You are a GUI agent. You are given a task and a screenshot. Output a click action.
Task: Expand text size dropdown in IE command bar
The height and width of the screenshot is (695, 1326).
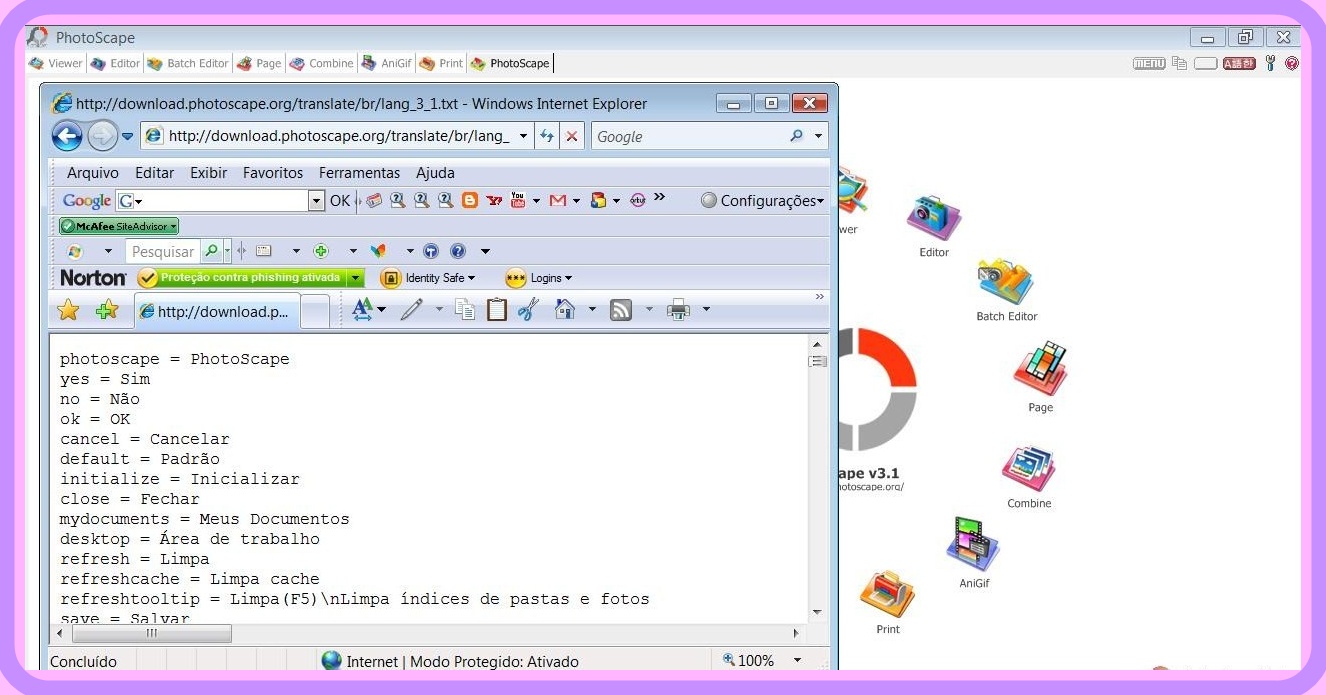pyautogui.click(x=381, y=311)
